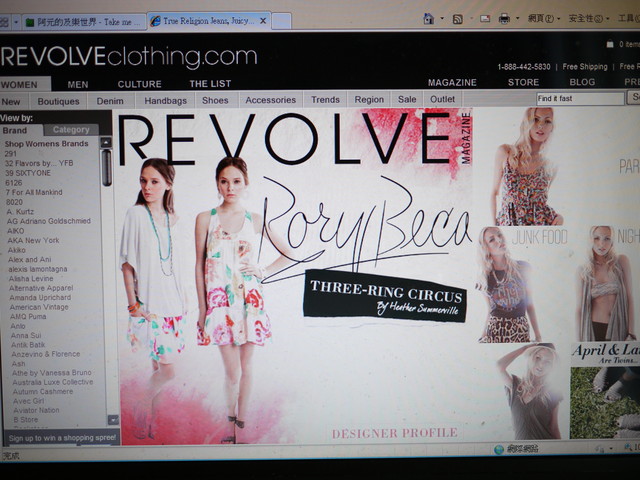Open the Handbags menu item

[165, 100]
